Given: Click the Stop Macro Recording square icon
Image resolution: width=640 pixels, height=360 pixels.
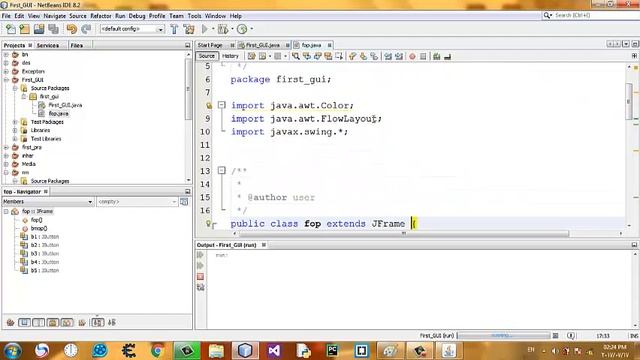Looking at the screenshot, I should 423,56.
